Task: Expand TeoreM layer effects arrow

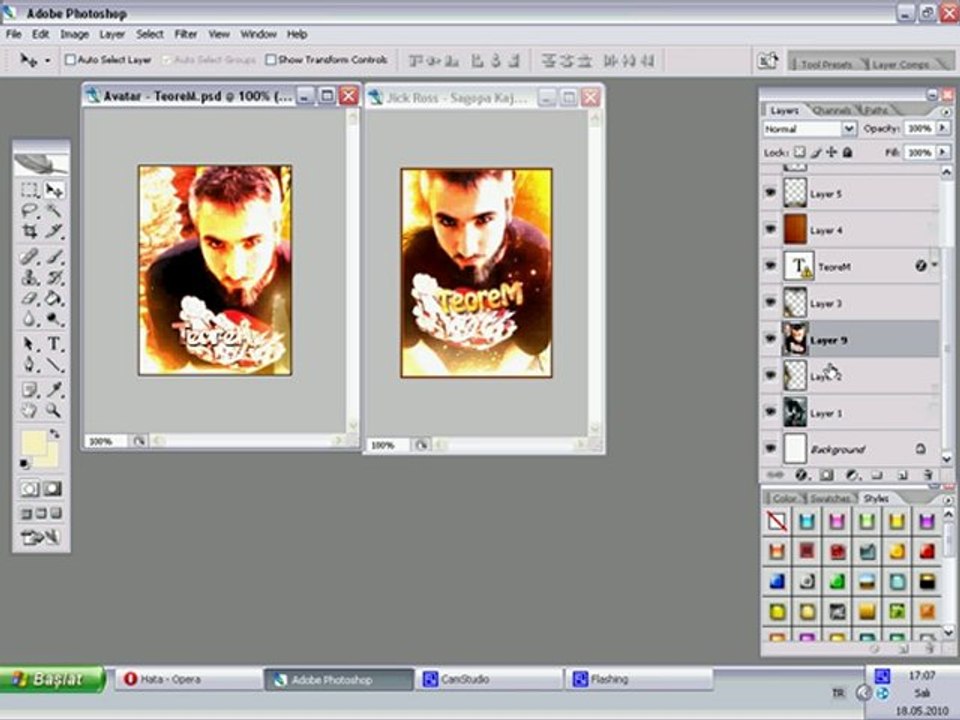Action: point(935,265)
